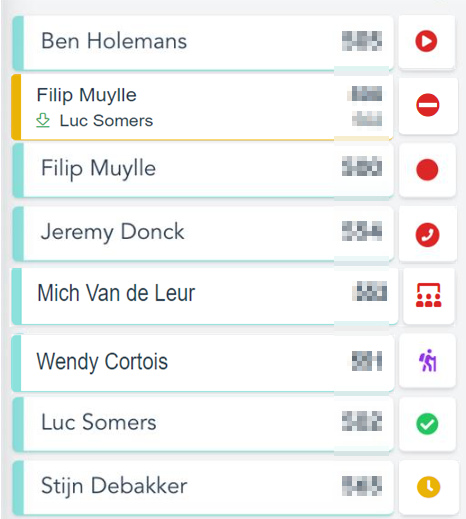Viewport: 466px width, 519px height.
Task: Click the yellow clock icon beside Stijn Debakker
Action: [x=428, y=487]
